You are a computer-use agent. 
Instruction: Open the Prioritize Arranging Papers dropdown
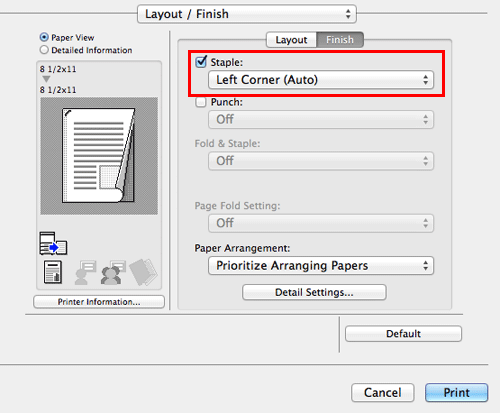pos(321,266)
